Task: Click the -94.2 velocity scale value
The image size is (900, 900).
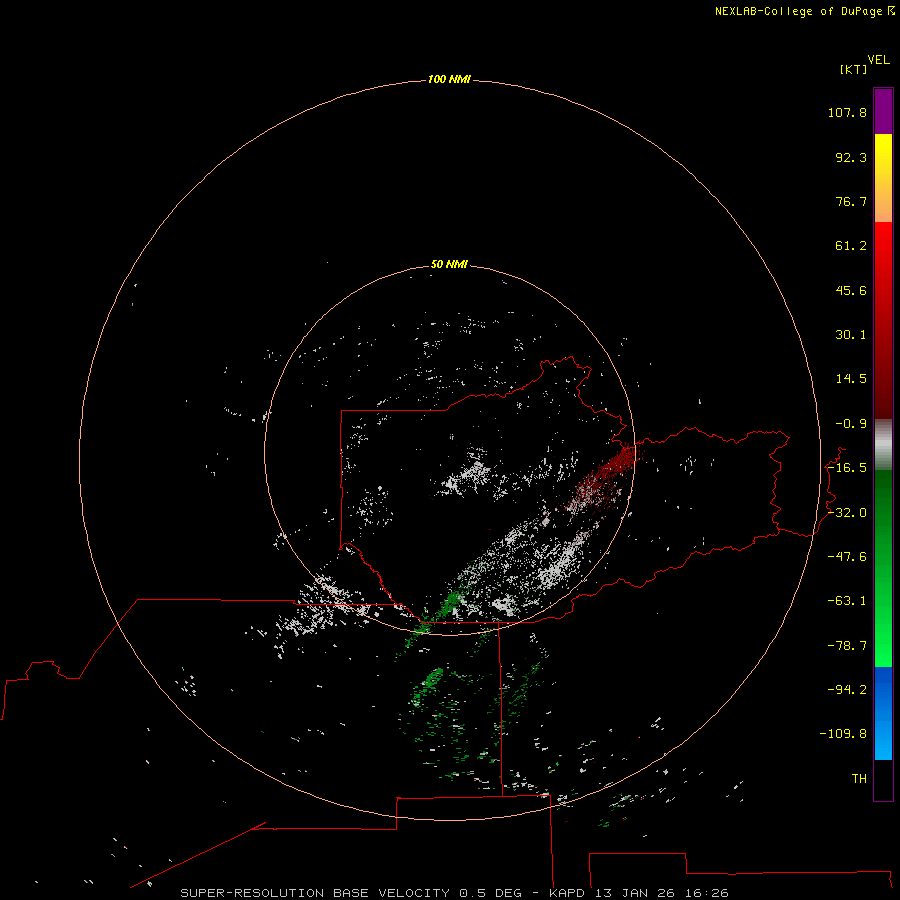Action: 847,690
